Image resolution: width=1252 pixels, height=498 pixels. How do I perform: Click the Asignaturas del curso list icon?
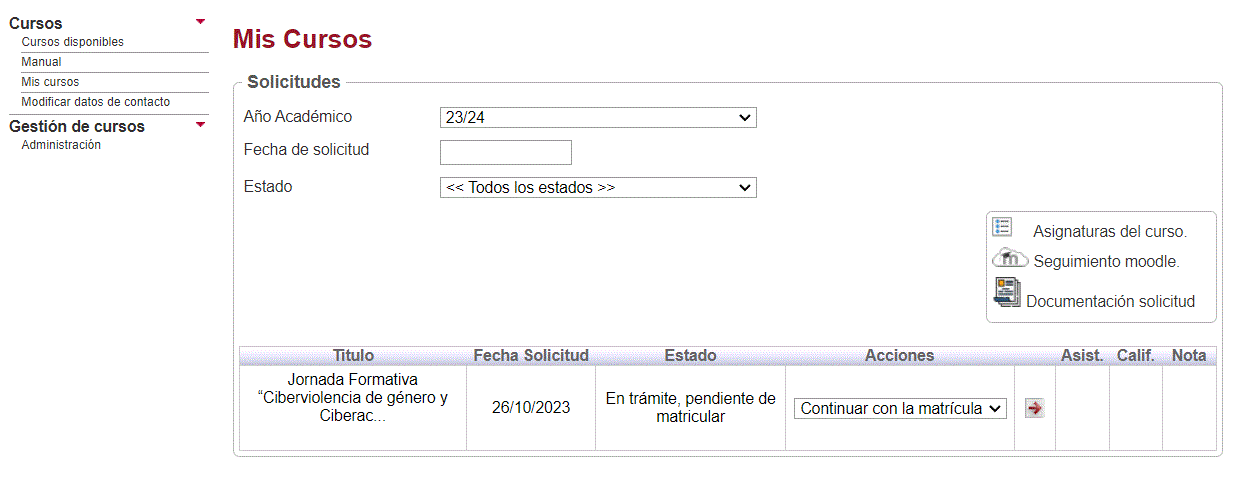1002,227
